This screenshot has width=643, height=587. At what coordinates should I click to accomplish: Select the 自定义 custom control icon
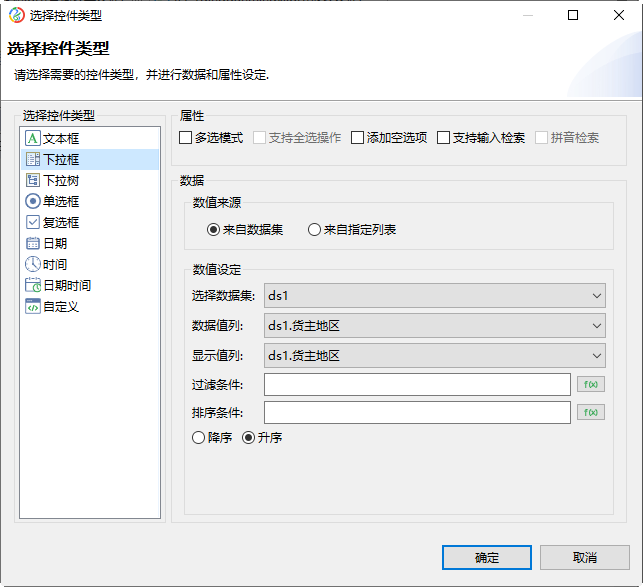click(32, 306)
